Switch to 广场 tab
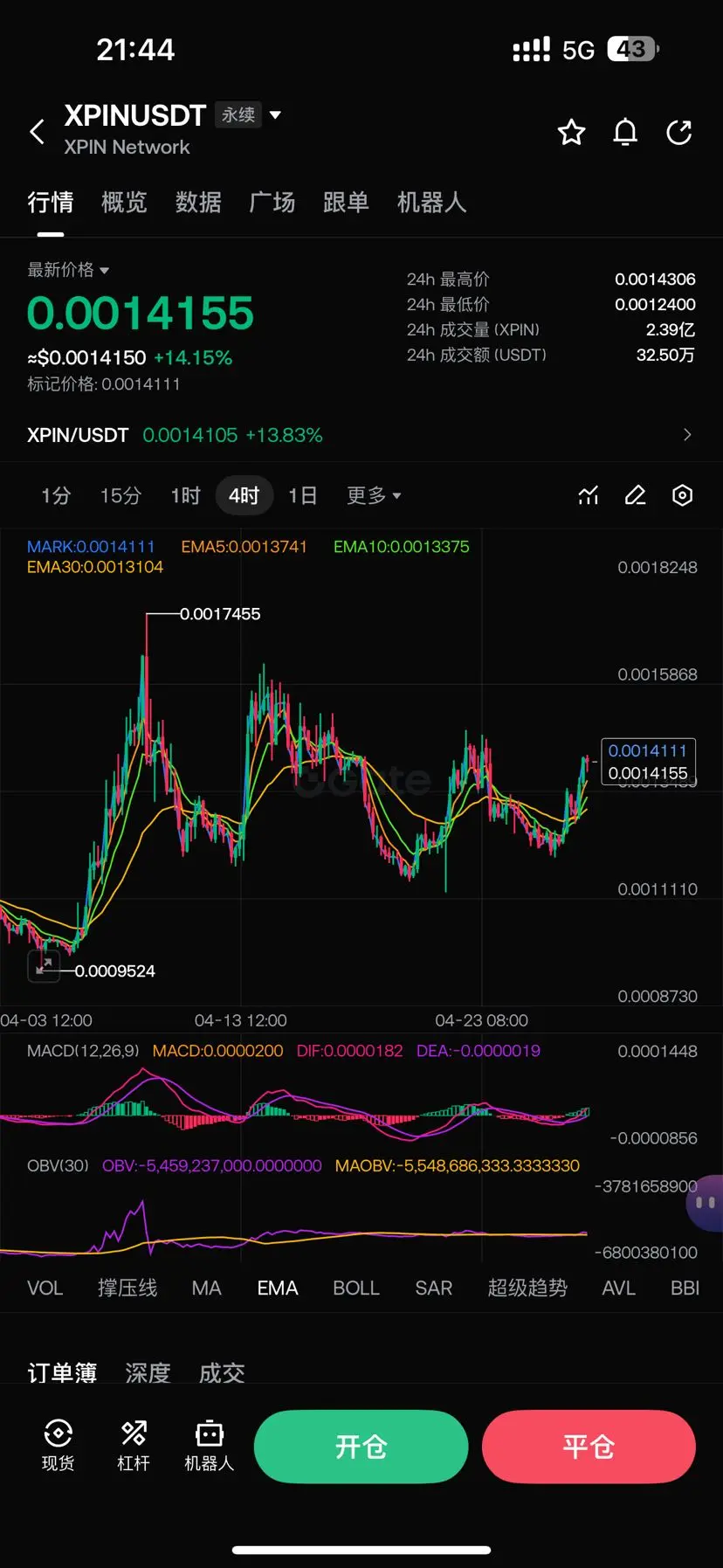This screenshot has height=1568, width=723. point(272,203)
